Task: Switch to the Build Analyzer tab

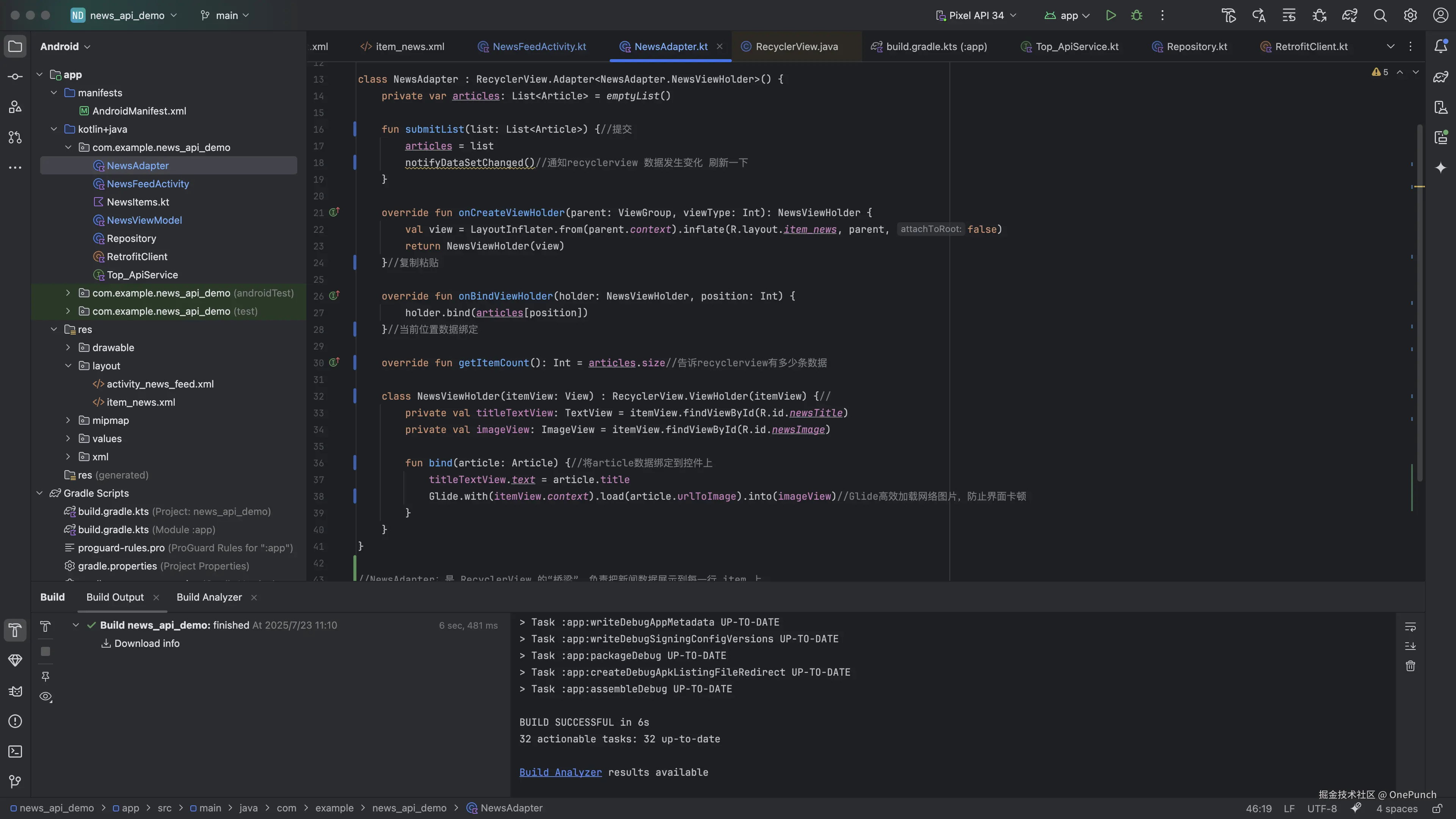Action: pyautogui.click(x=209, y=598)
